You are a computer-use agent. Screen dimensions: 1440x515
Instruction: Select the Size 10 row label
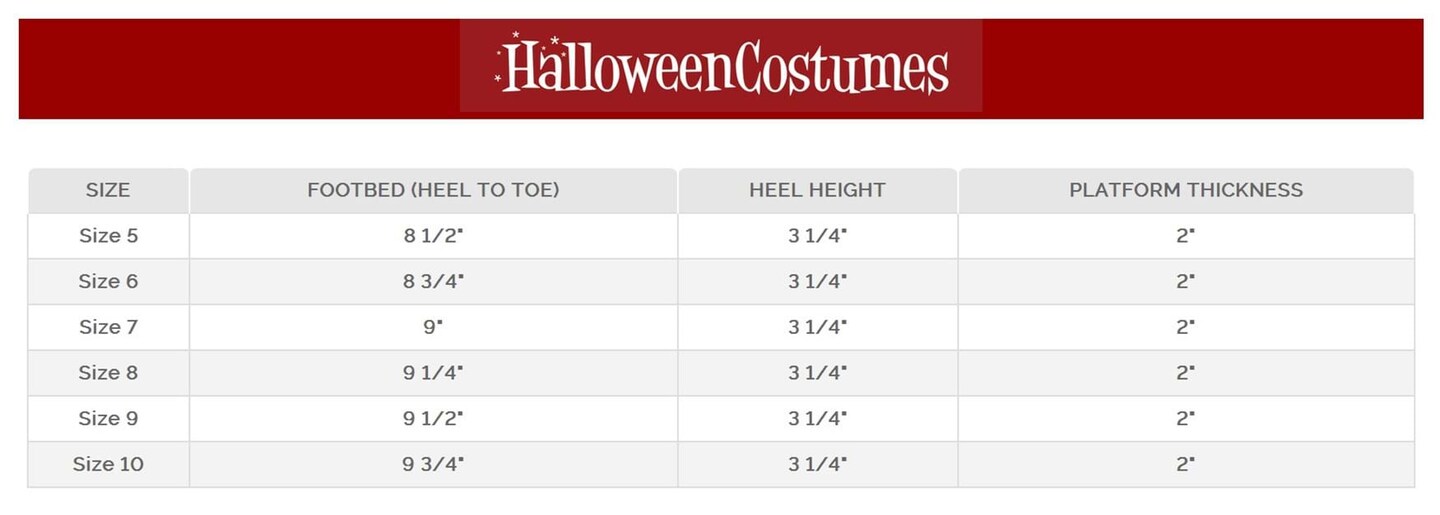tap(108, 464)
